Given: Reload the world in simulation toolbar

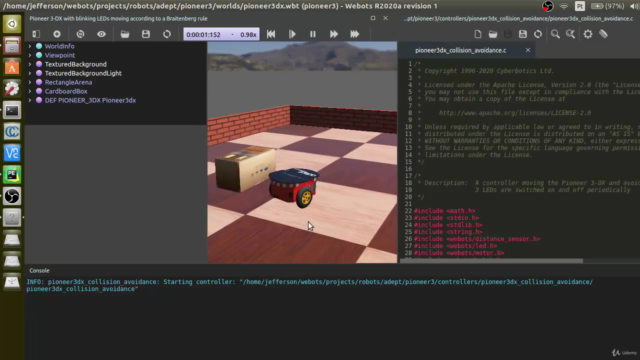Looking at the screenshot, I should pyautogui.click(x=167, y=34).
